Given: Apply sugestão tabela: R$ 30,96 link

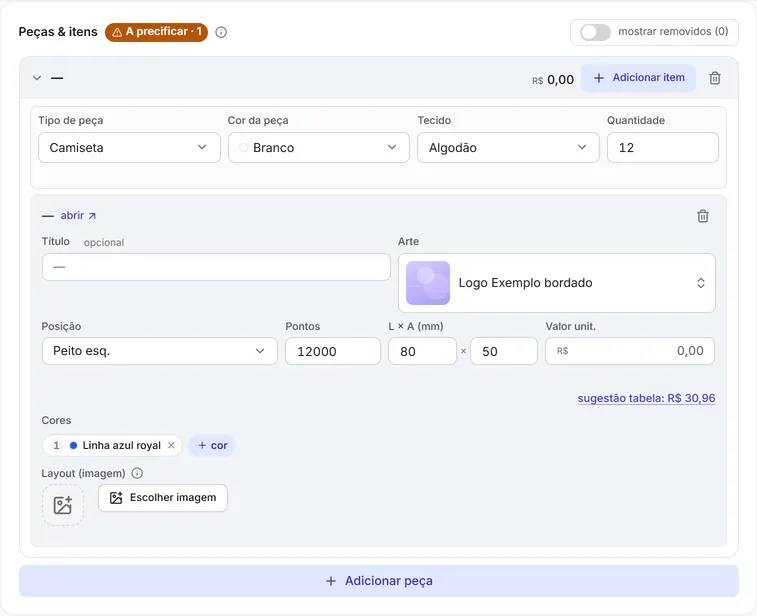Looking at the screenshot, I should pos(646,398).
